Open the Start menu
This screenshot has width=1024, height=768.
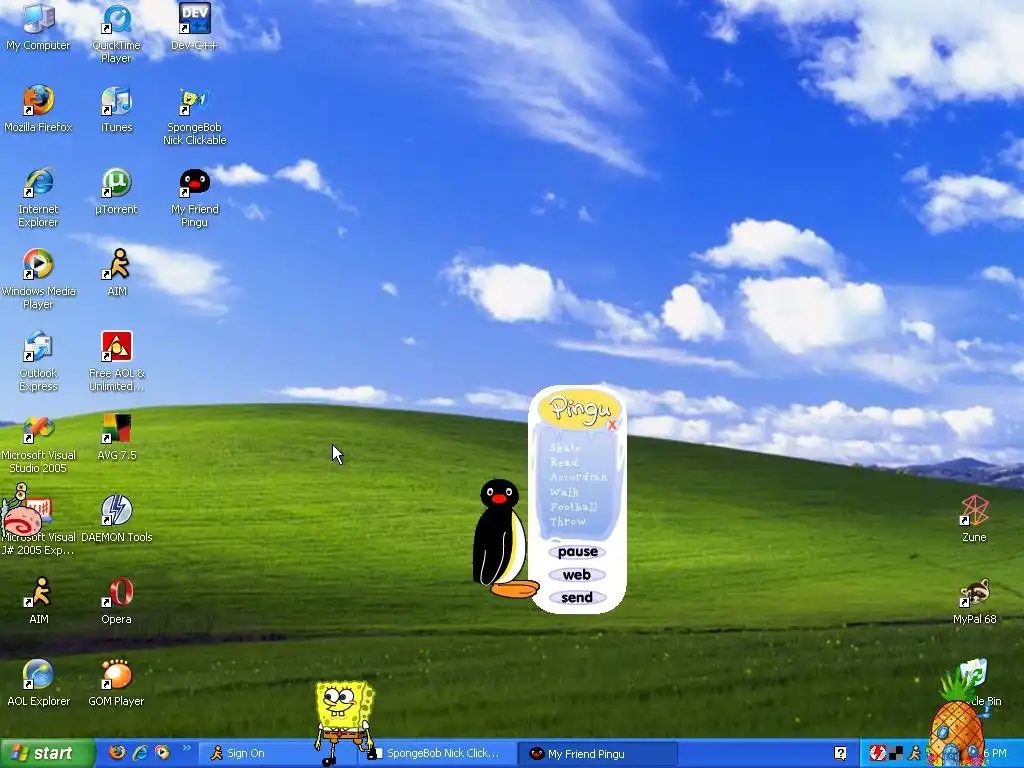pyautogui.click(x=47, y=753)
